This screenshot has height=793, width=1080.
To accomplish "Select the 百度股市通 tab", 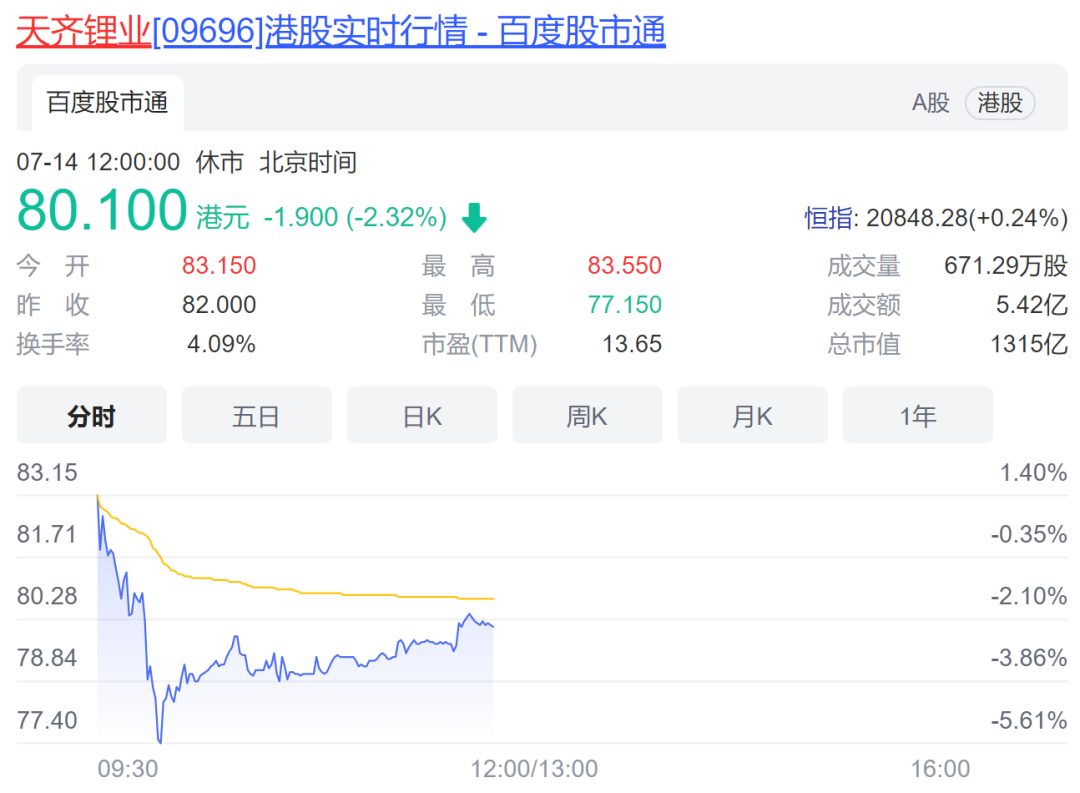I will click(x=107, y=103).
